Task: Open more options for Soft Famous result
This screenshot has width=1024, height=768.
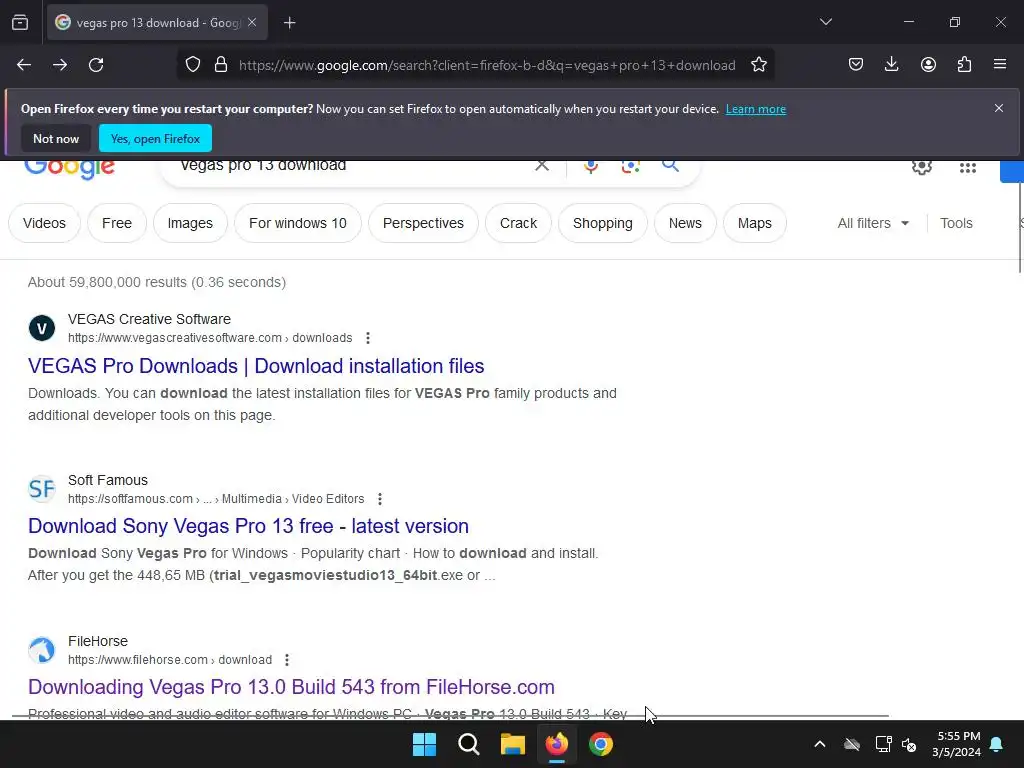Action: 379,499
